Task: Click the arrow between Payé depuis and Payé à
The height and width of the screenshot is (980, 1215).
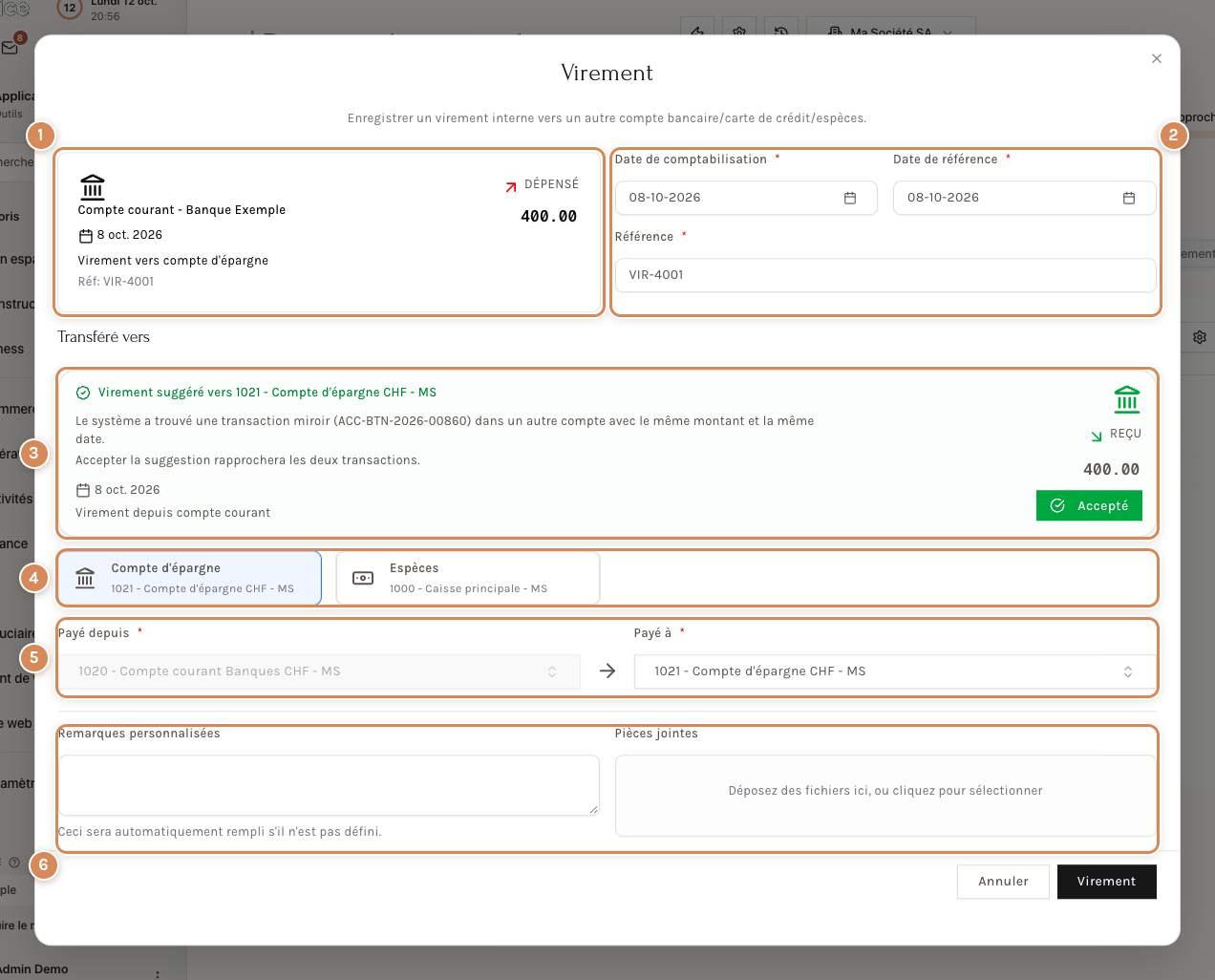Action: click(x=607, y=671)
